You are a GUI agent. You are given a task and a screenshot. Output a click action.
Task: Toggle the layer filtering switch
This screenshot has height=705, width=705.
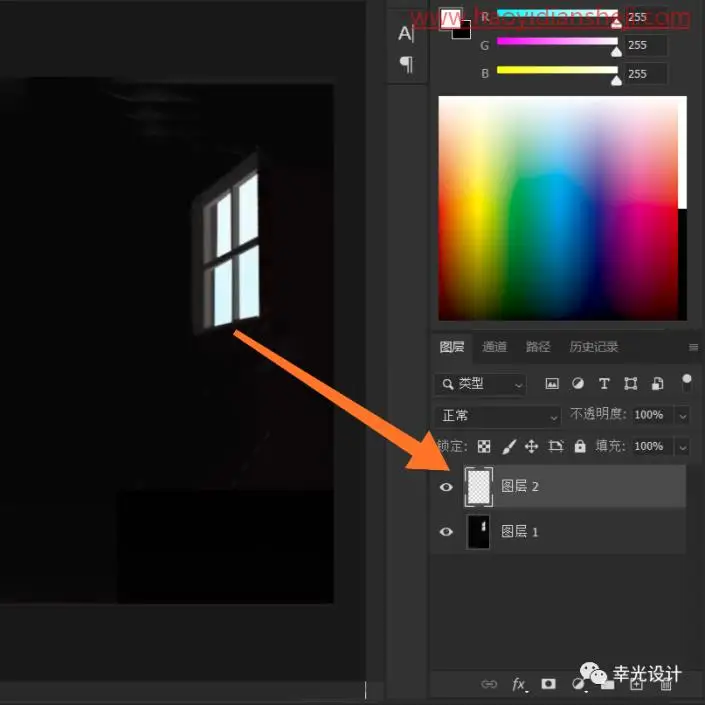(687, 383)
